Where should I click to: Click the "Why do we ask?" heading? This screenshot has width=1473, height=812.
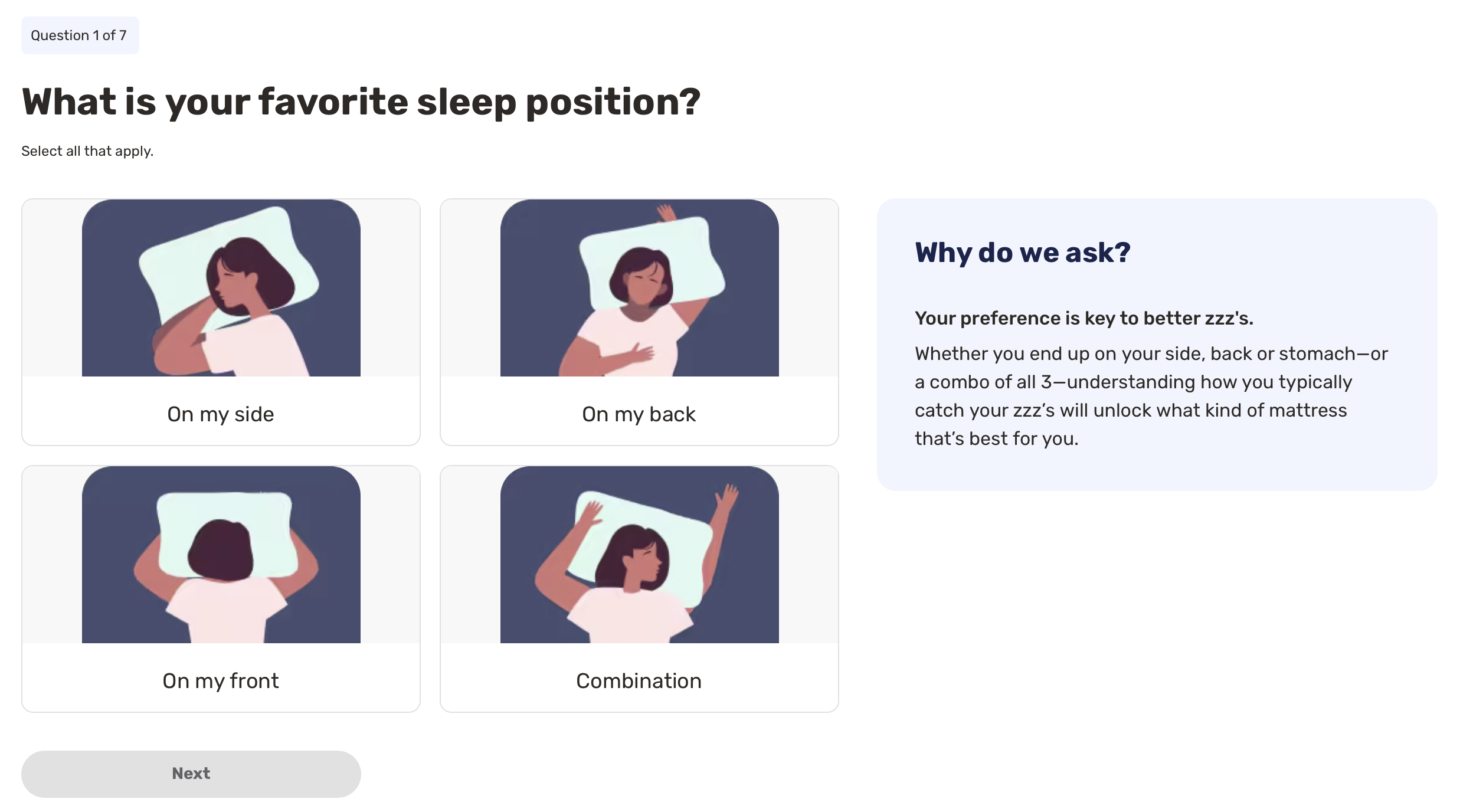pyautogui.click(x=1023, y=253)
